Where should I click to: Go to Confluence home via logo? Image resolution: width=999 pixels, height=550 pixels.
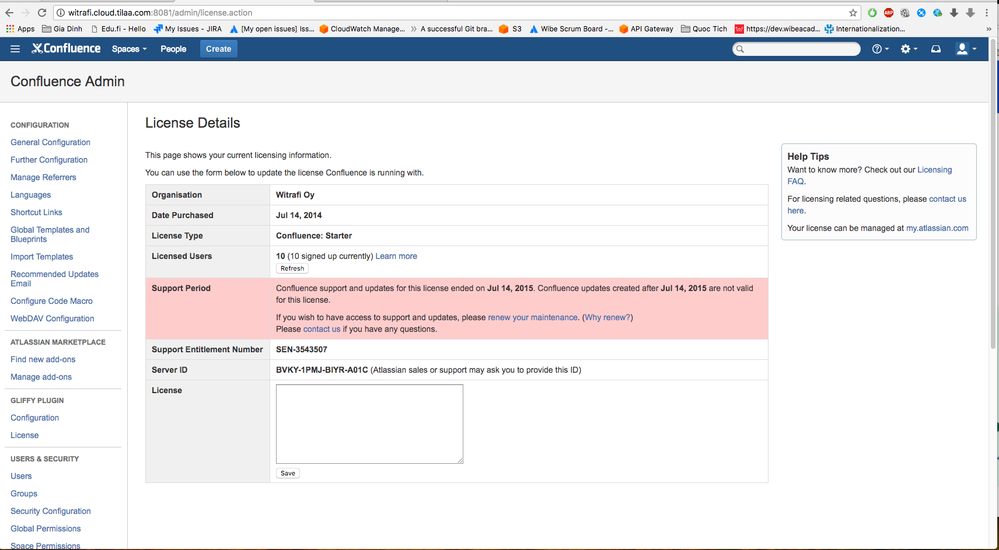click(66, 48)
